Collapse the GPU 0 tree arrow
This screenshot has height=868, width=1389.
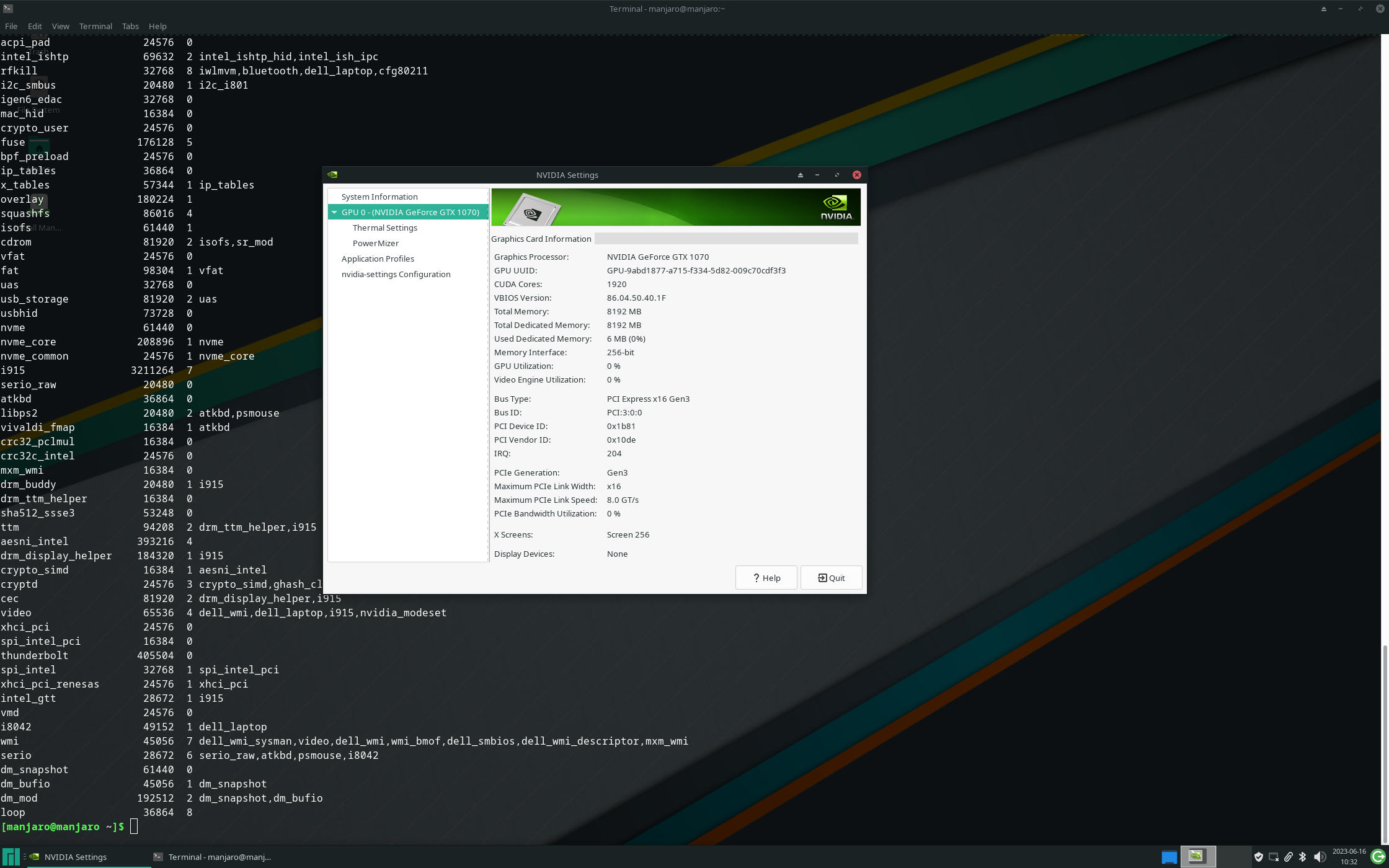click(335, 212)
